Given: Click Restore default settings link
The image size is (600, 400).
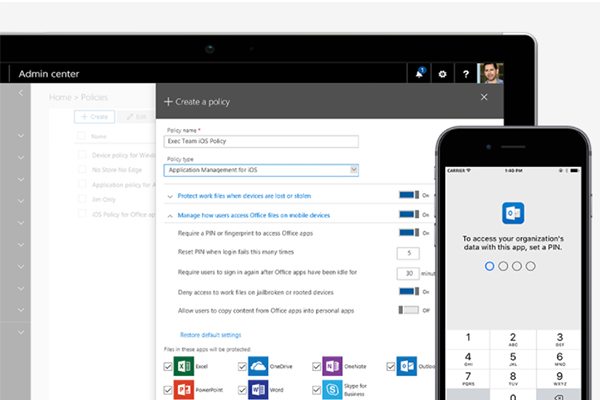Looking at the screenshot, I should click(210, 335).
